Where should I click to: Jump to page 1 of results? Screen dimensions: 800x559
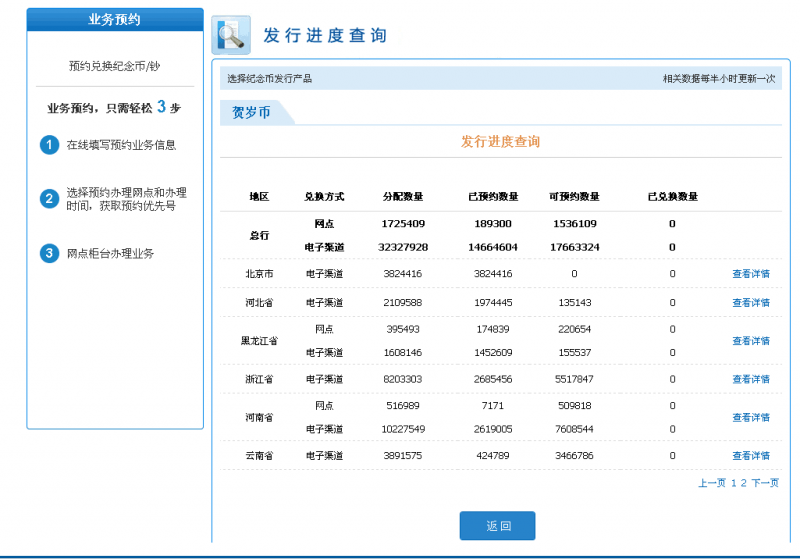pos(733,483)
